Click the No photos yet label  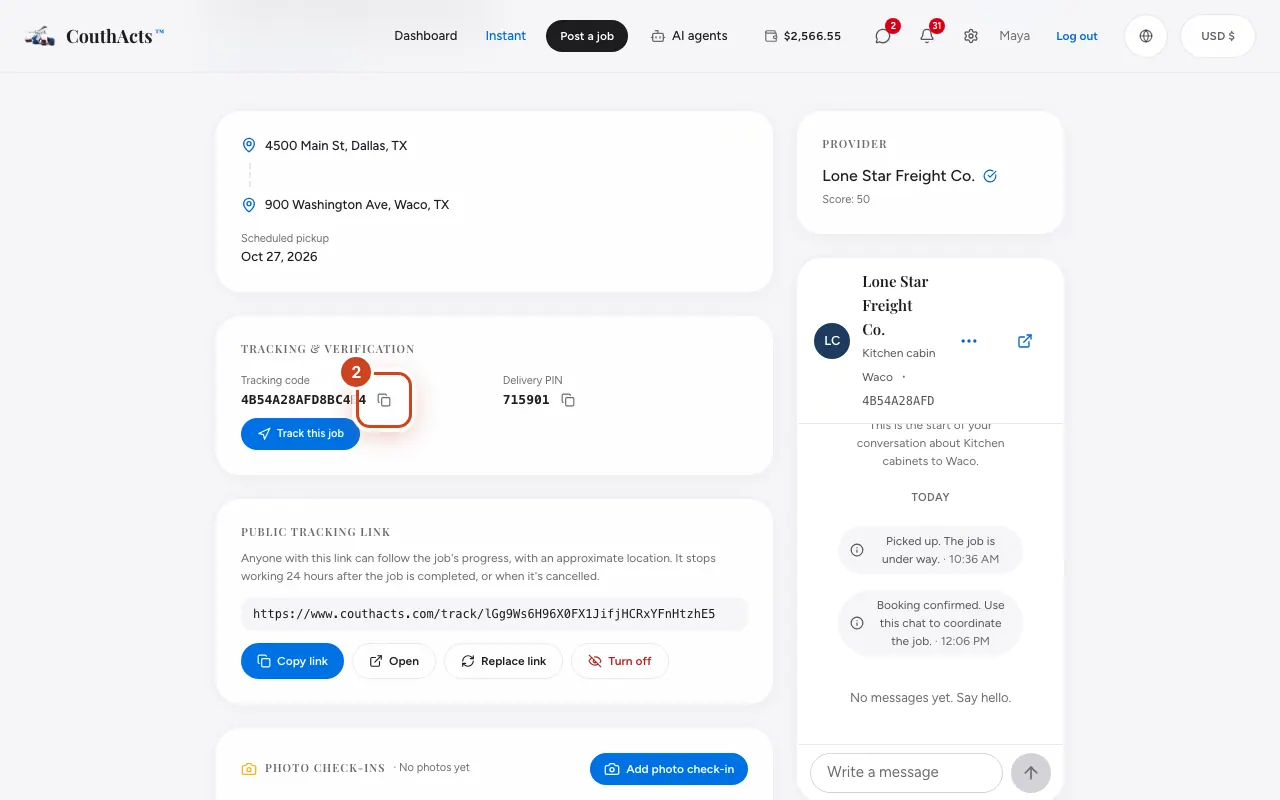pos(434,768)
